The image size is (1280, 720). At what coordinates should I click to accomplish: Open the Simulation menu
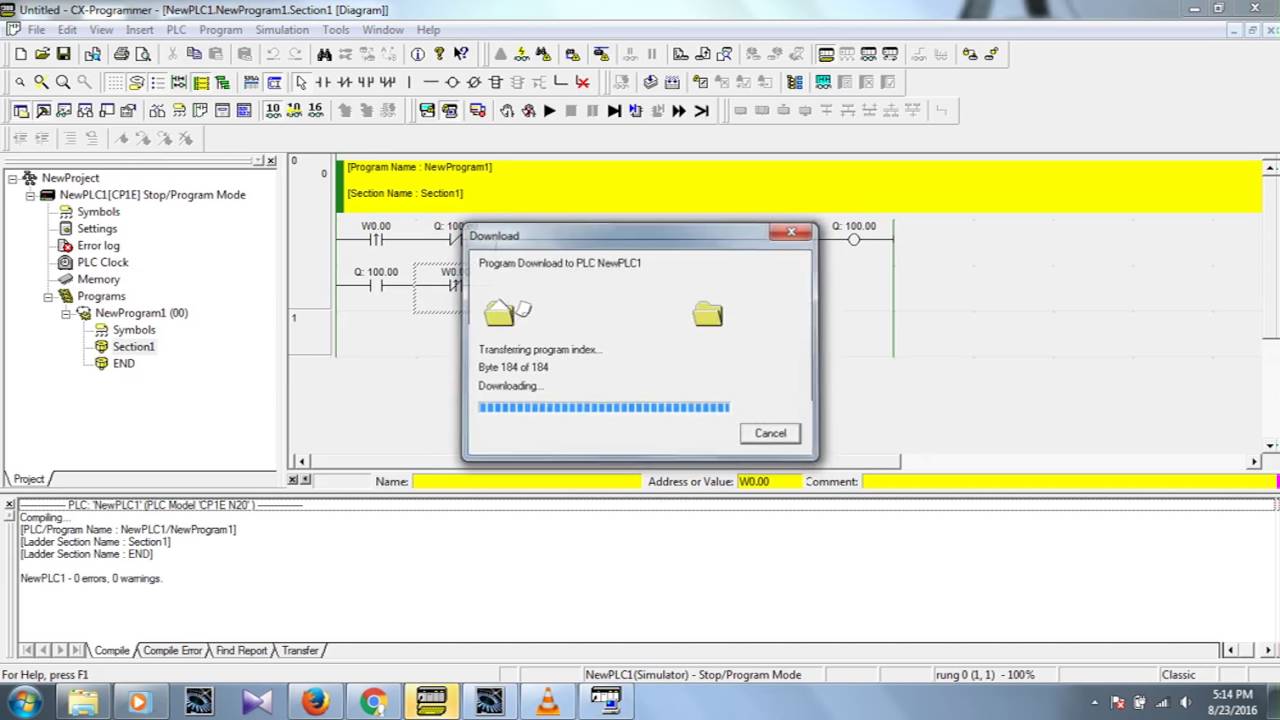point(281,30)
